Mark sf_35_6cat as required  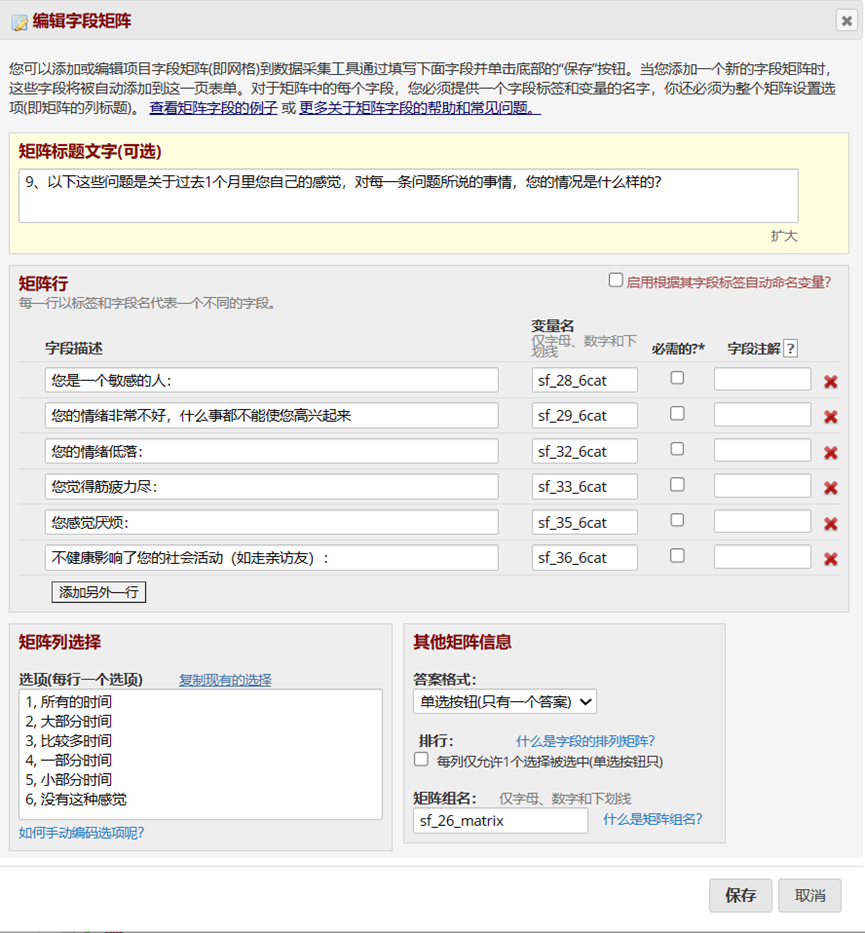pos(677,520)
